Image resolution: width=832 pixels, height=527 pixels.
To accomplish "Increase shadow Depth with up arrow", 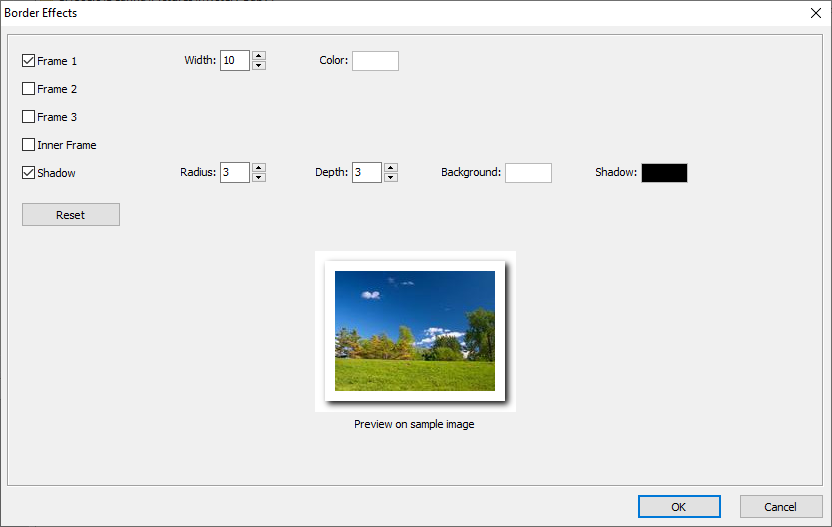I will (x=391, y=168).
